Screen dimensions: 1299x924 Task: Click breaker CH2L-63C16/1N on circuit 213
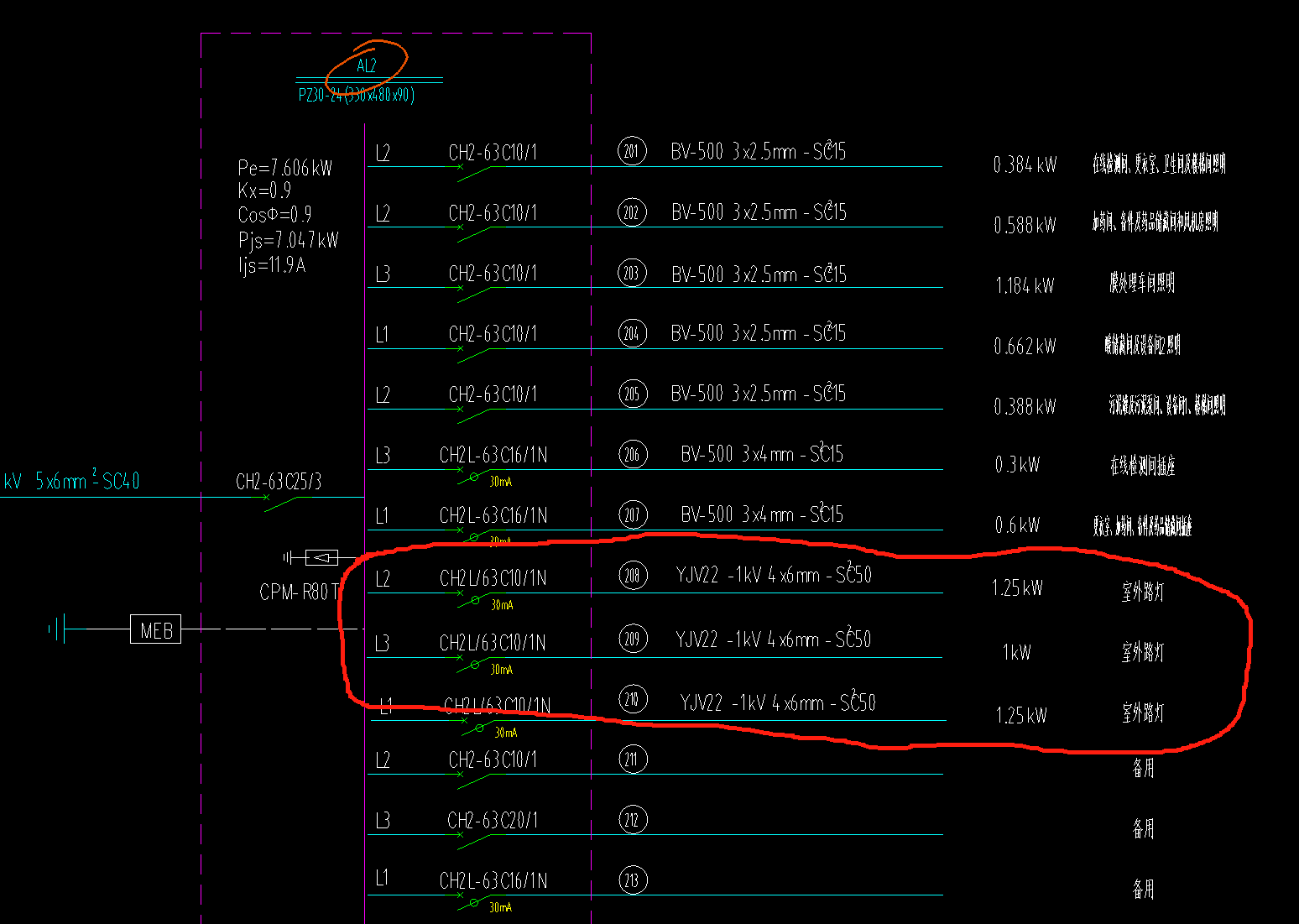(493, 881)
